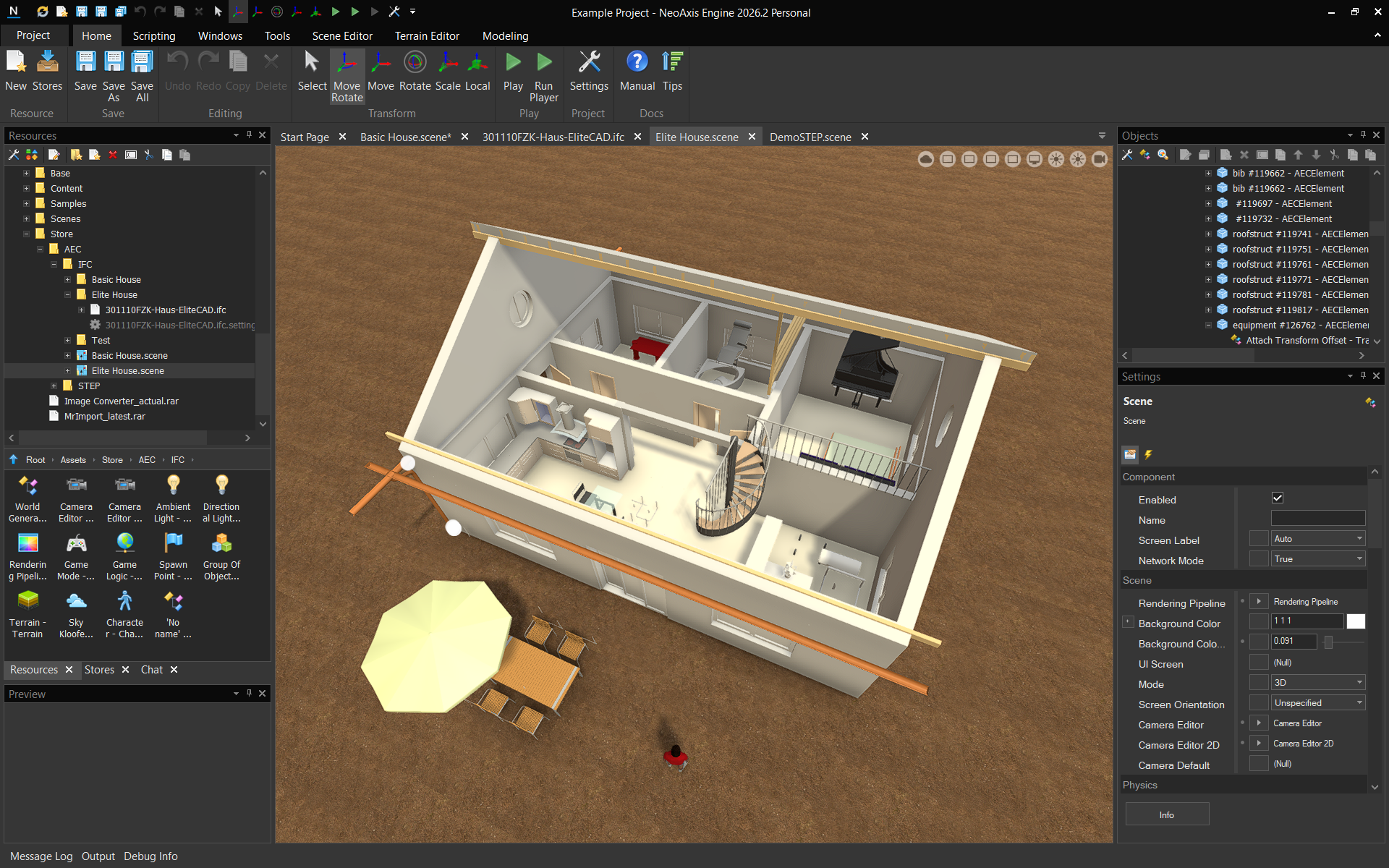
Task: Adjust the Background Color slider handle
Action: tap(1328, 642)
